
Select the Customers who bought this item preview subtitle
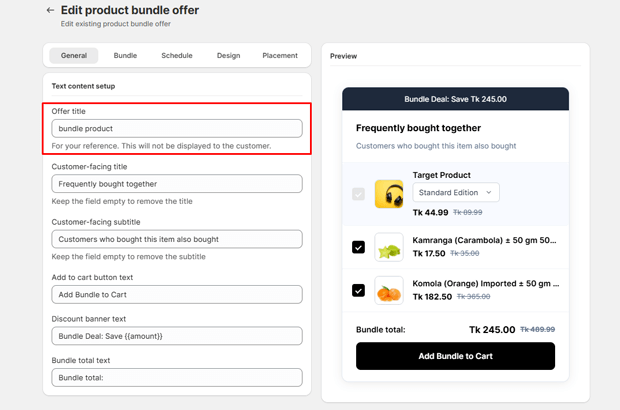point(436,146)
